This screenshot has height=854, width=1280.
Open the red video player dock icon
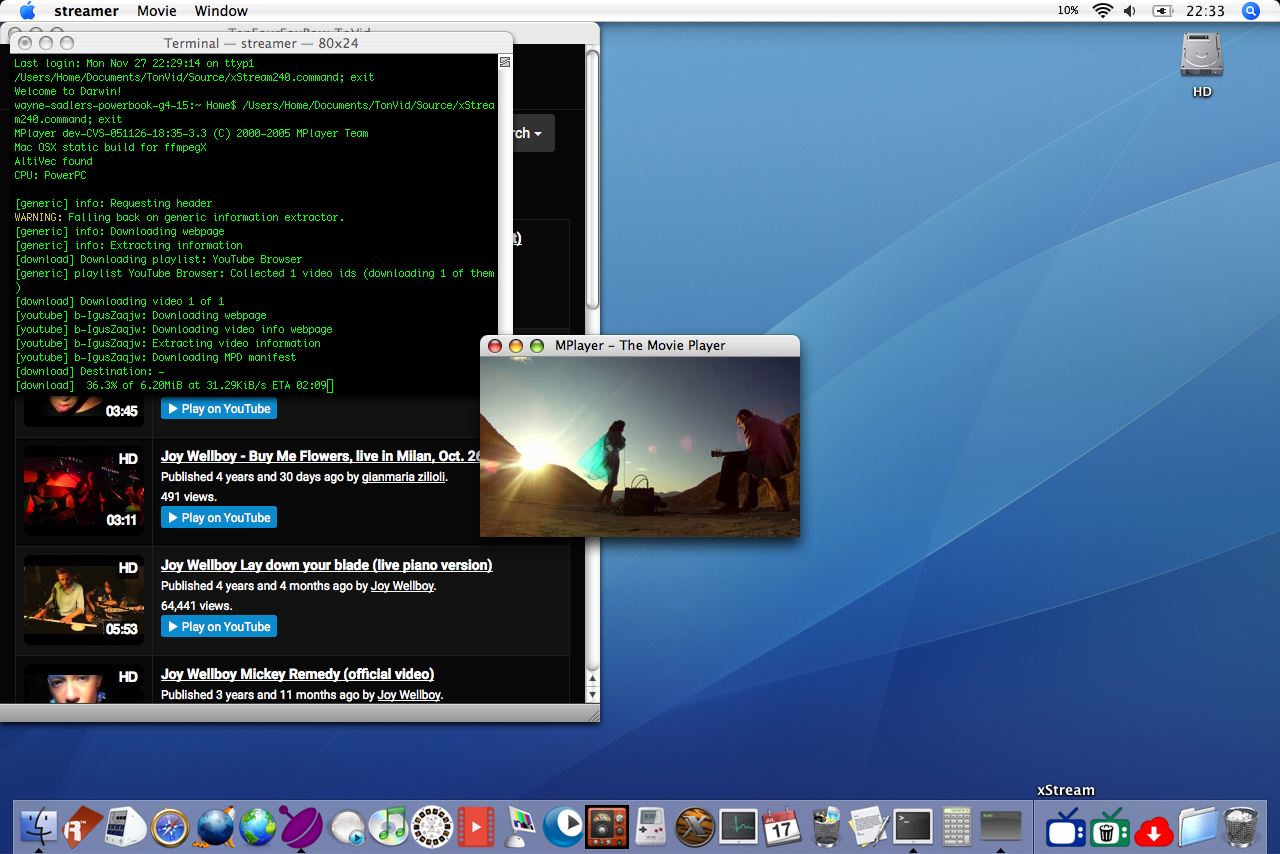pos(476,826)
